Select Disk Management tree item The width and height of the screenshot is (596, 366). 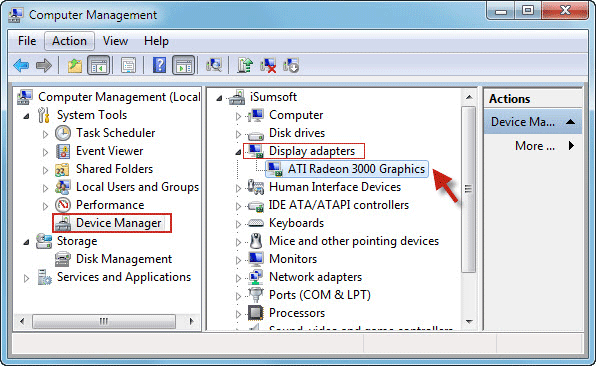(x=124, y=259)
